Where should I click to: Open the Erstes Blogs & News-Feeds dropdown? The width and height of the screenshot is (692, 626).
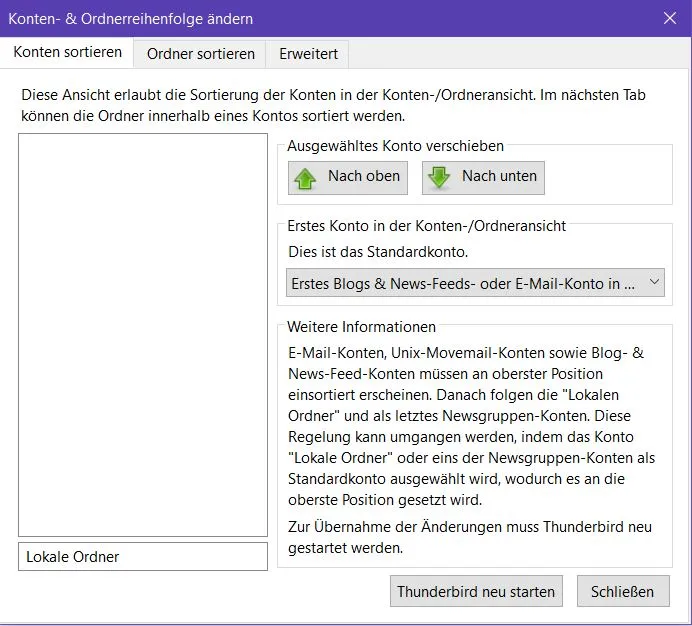475,283
